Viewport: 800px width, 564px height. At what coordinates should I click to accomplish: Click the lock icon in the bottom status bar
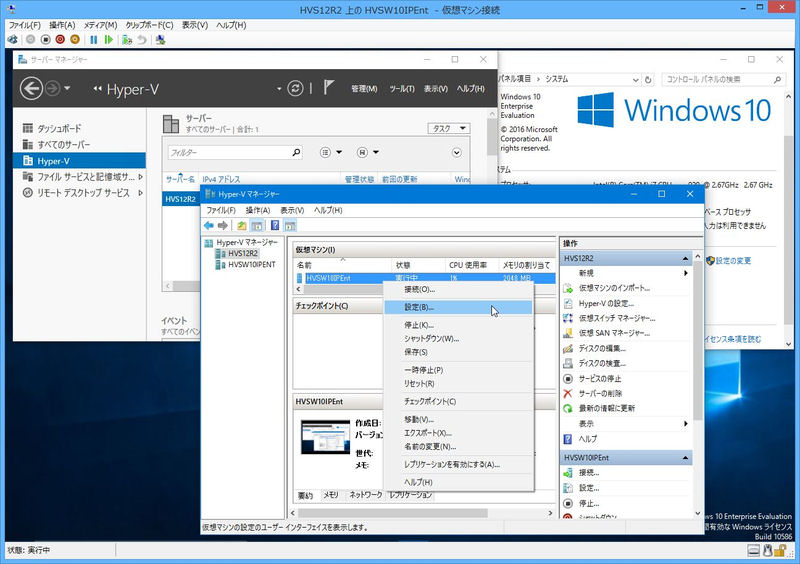click(780, 550)
